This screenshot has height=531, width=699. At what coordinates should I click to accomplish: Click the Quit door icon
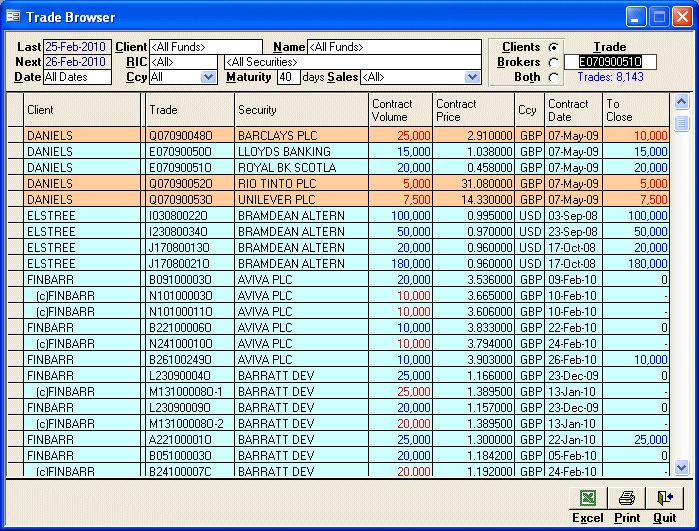665,497
